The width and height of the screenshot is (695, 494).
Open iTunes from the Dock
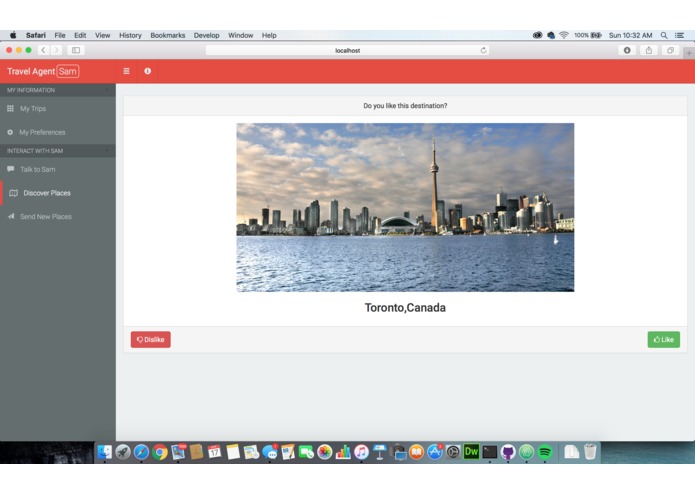(361, 452)
